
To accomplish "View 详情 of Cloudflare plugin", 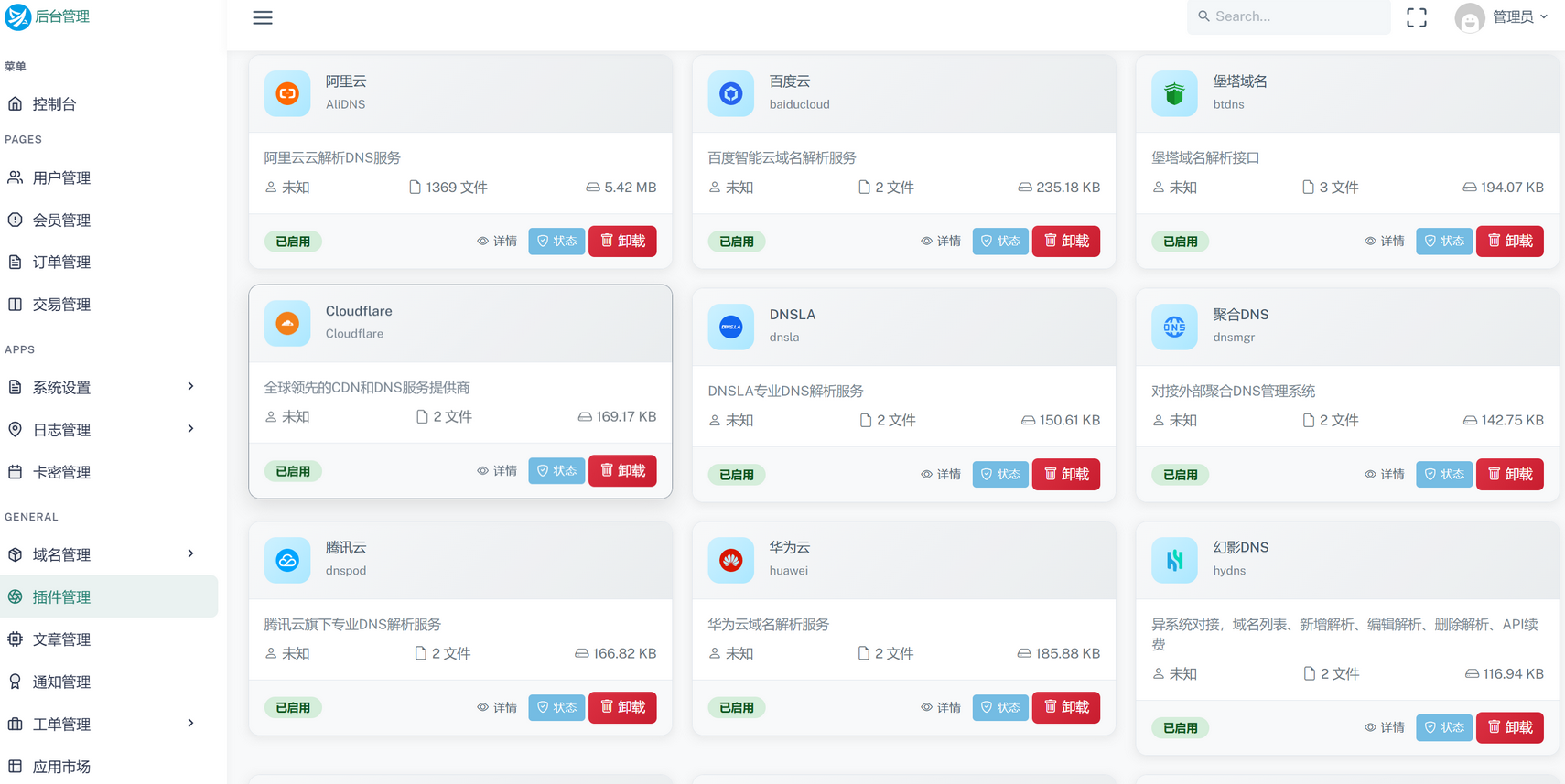I will coord(497,470).
